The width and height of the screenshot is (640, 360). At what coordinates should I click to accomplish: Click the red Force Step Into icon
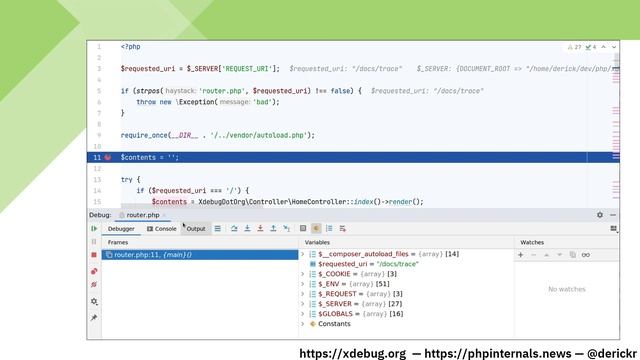click(260, 229)
